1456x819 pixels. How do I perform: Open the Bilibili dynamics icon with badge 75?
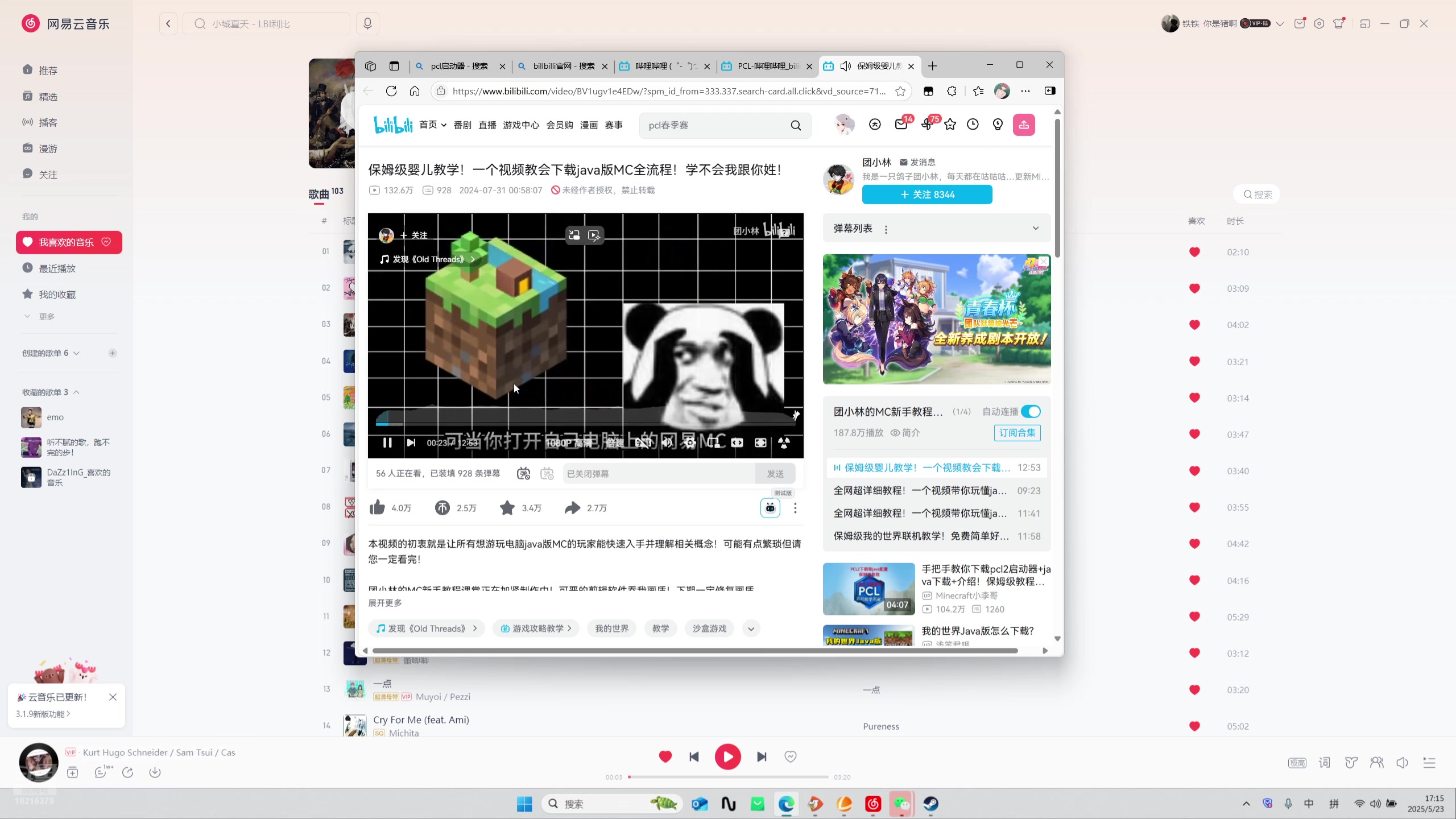[x=926, y=124]
